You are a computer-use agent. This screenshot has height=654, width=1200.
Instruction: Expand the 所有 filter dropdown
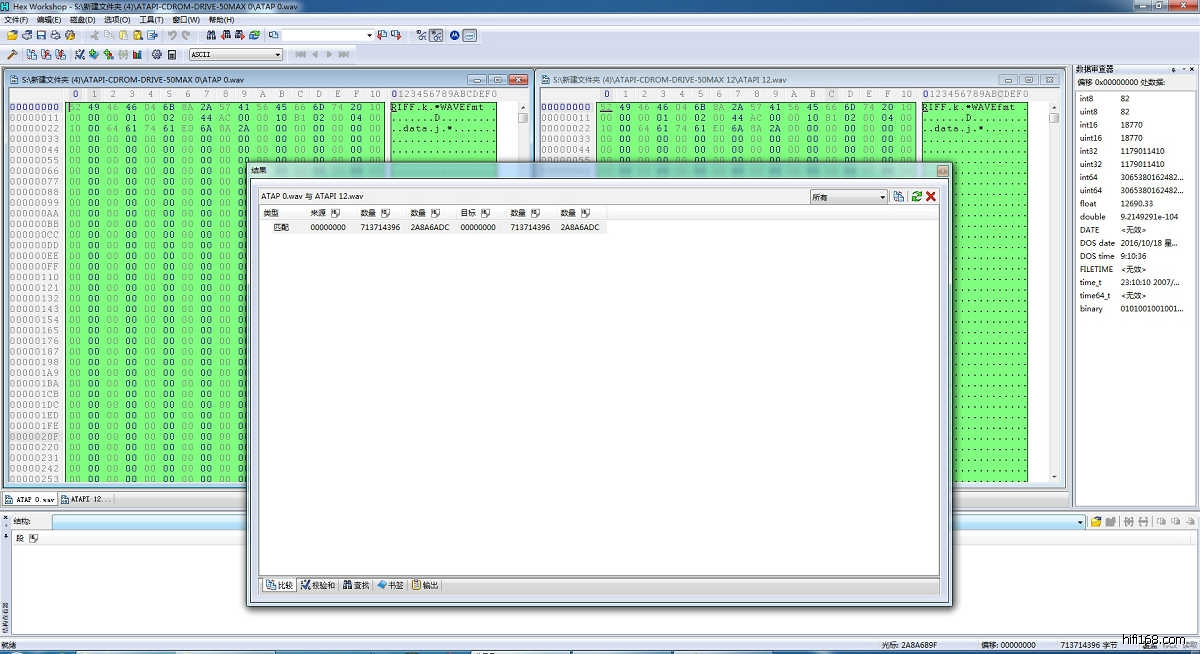point(882,197)
